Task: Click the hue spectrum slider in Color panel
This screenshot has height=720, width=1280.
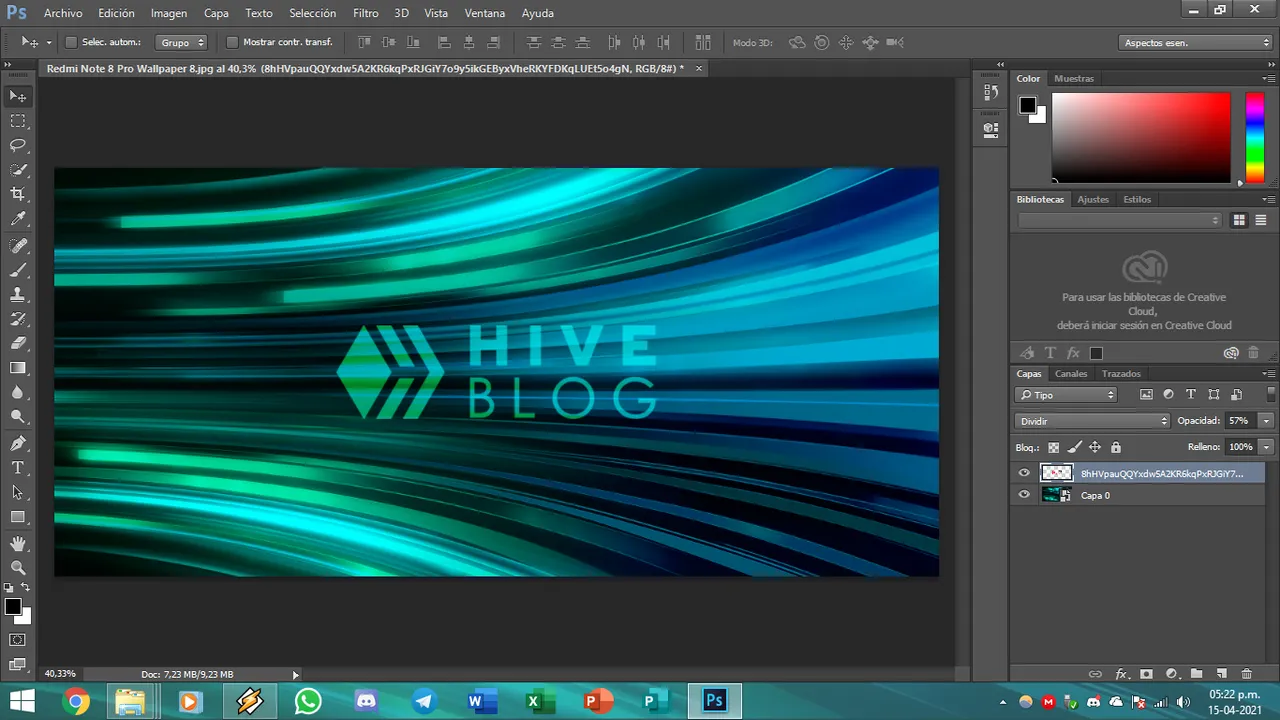Action: coord(1254,138)
